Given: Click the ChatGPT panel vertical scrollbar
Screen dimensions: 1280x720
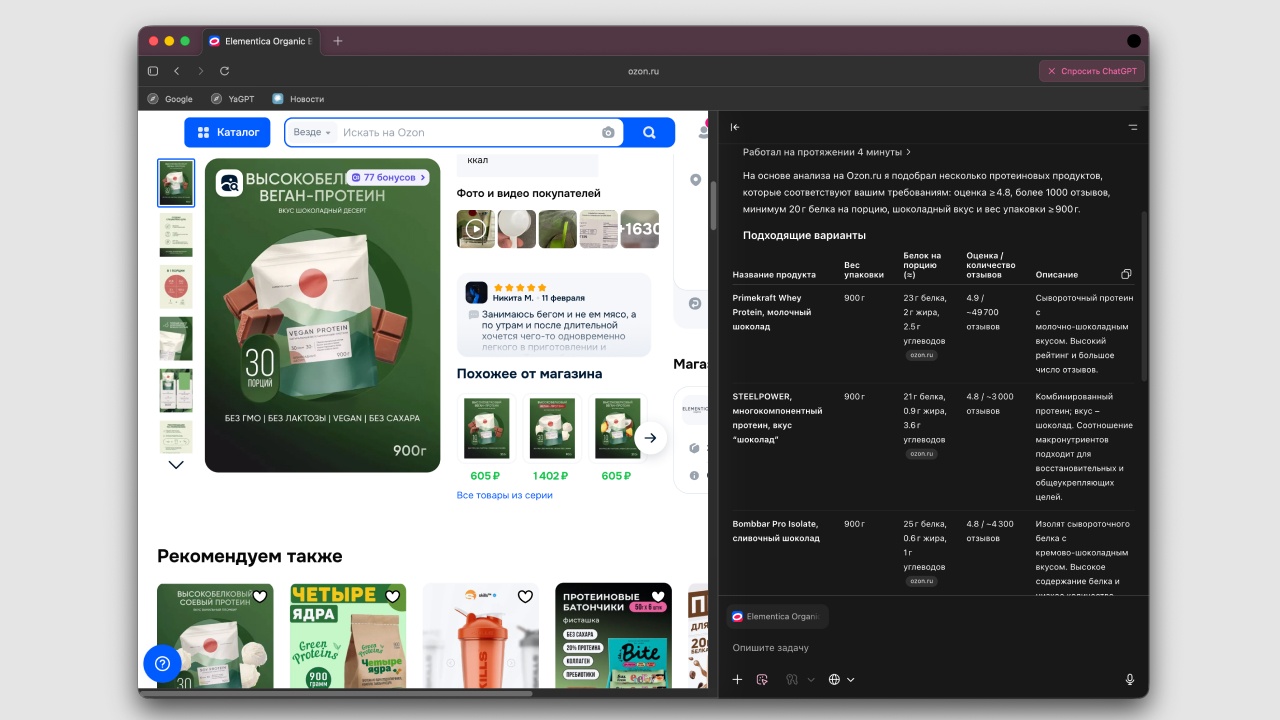Looking at the screenshot, I should pyautogui.click(x=1144, y=296).
